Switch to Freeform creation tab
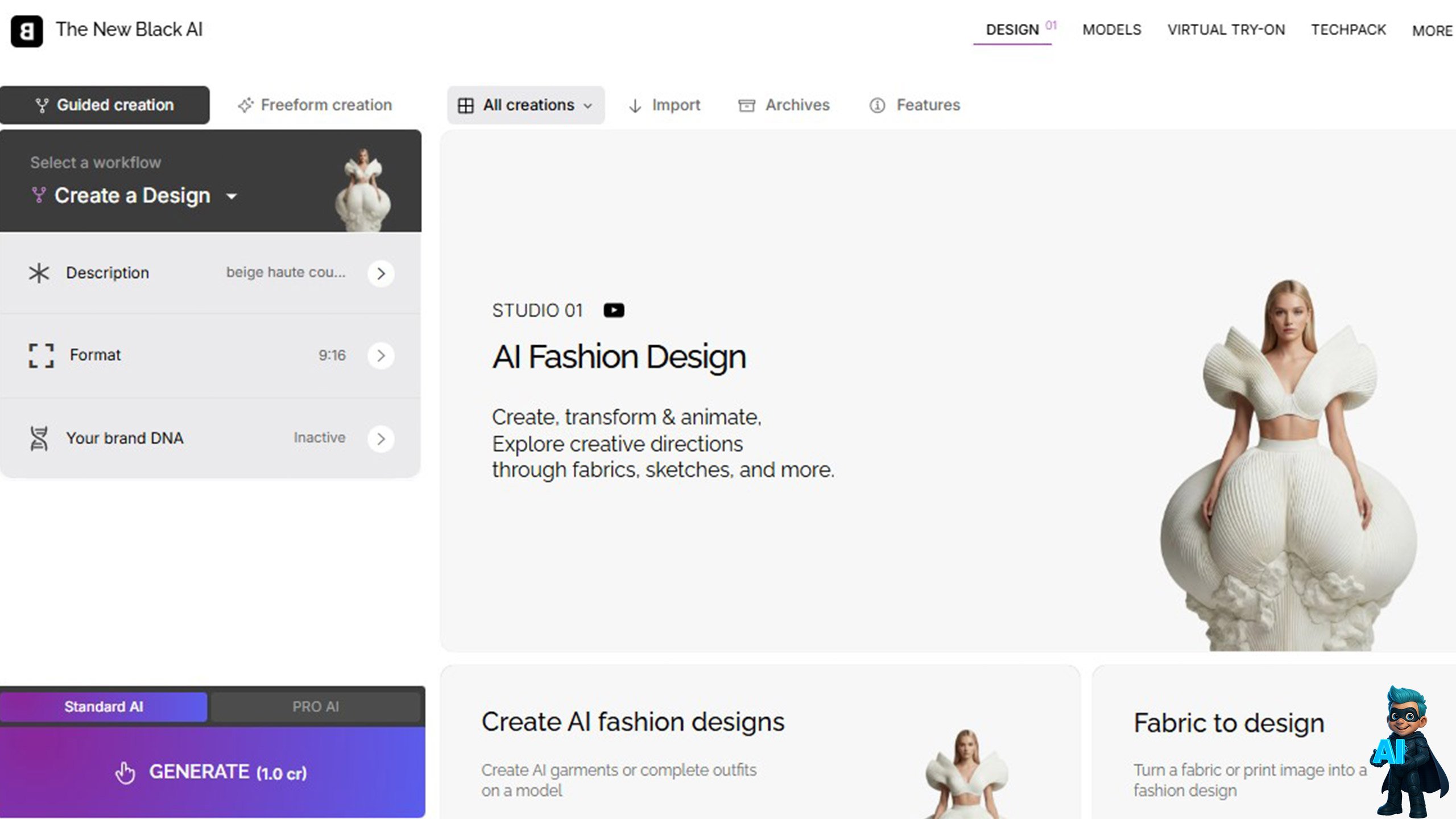1456x819 pixels. click(315, 105)
